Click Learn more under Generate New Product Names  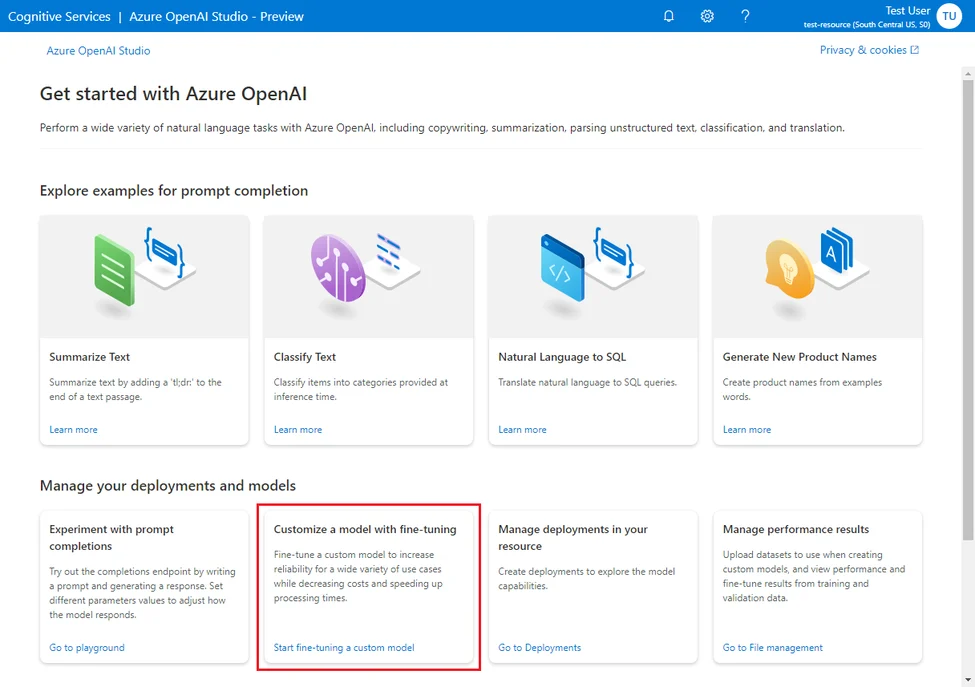[747, 430]
